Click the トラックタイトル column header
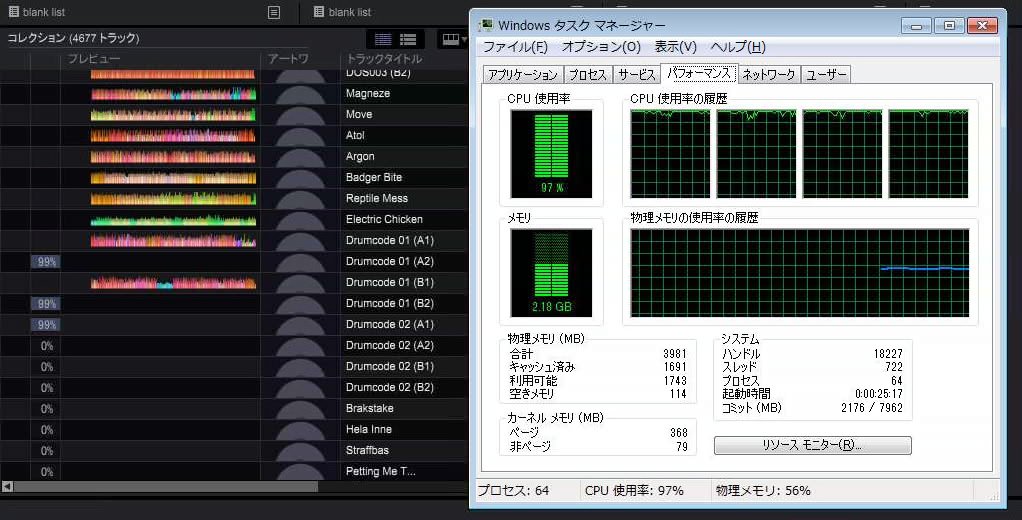 384,59
